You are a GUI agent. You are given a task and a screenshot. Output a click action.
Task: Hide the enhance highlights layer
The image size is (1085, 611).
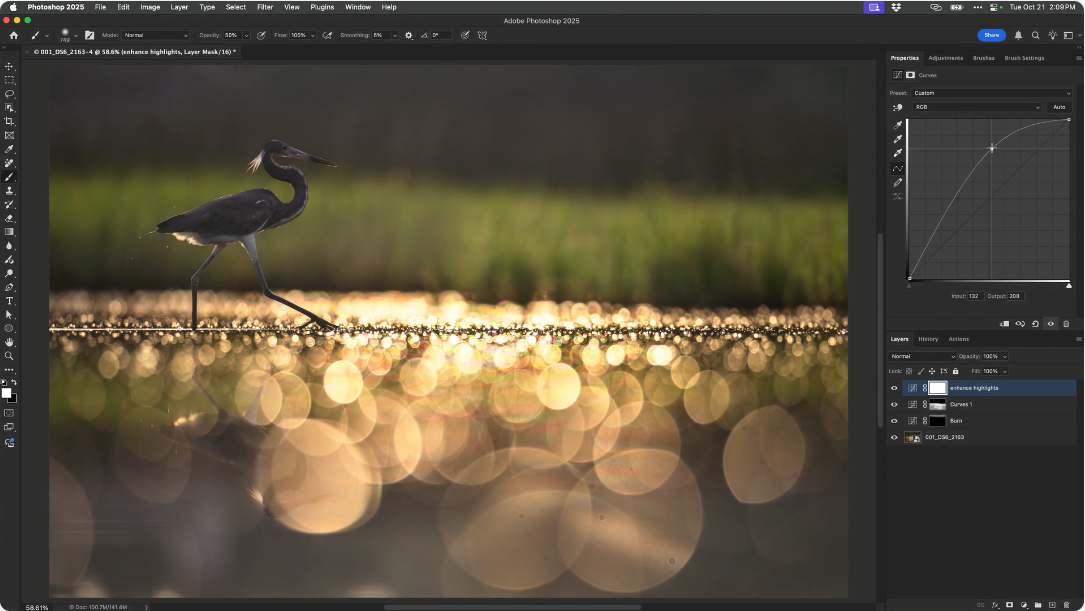894,388
